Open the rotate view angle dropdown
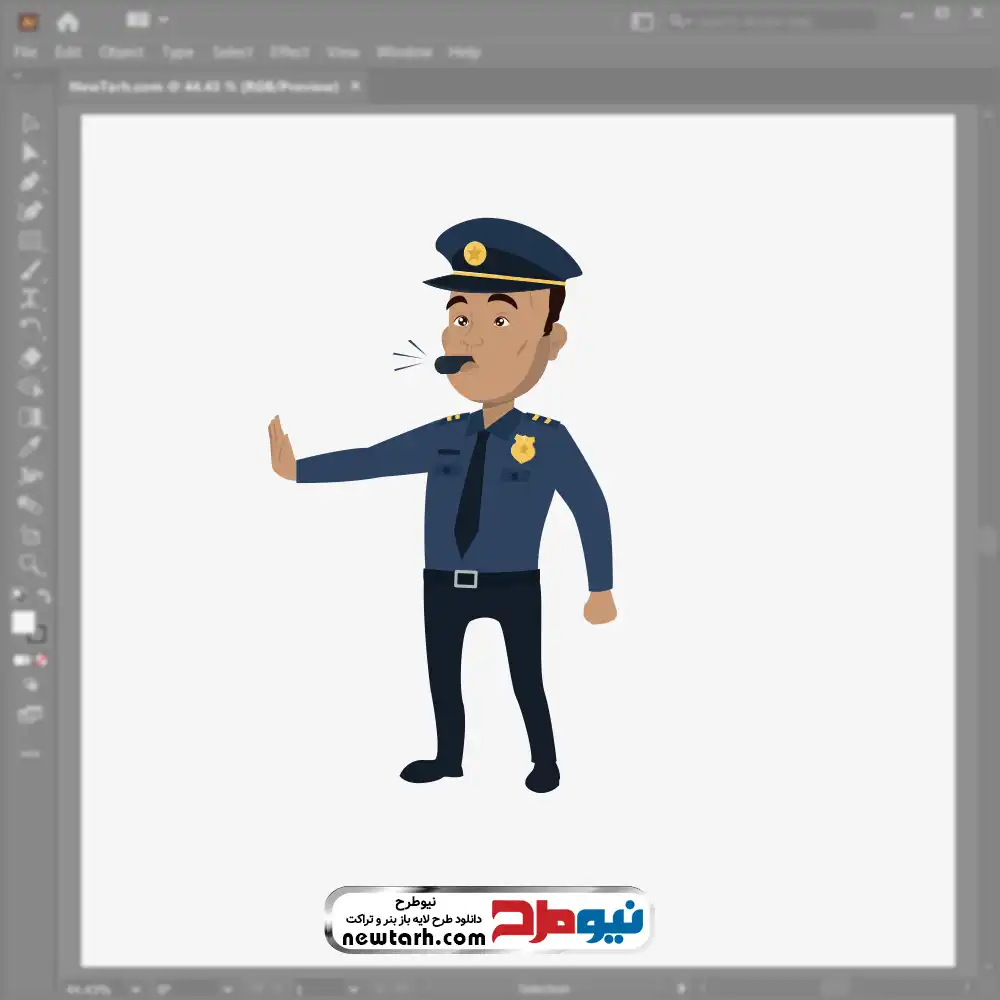The image size is (1000, 1000). pyautogui.click(x=227, y=990)
